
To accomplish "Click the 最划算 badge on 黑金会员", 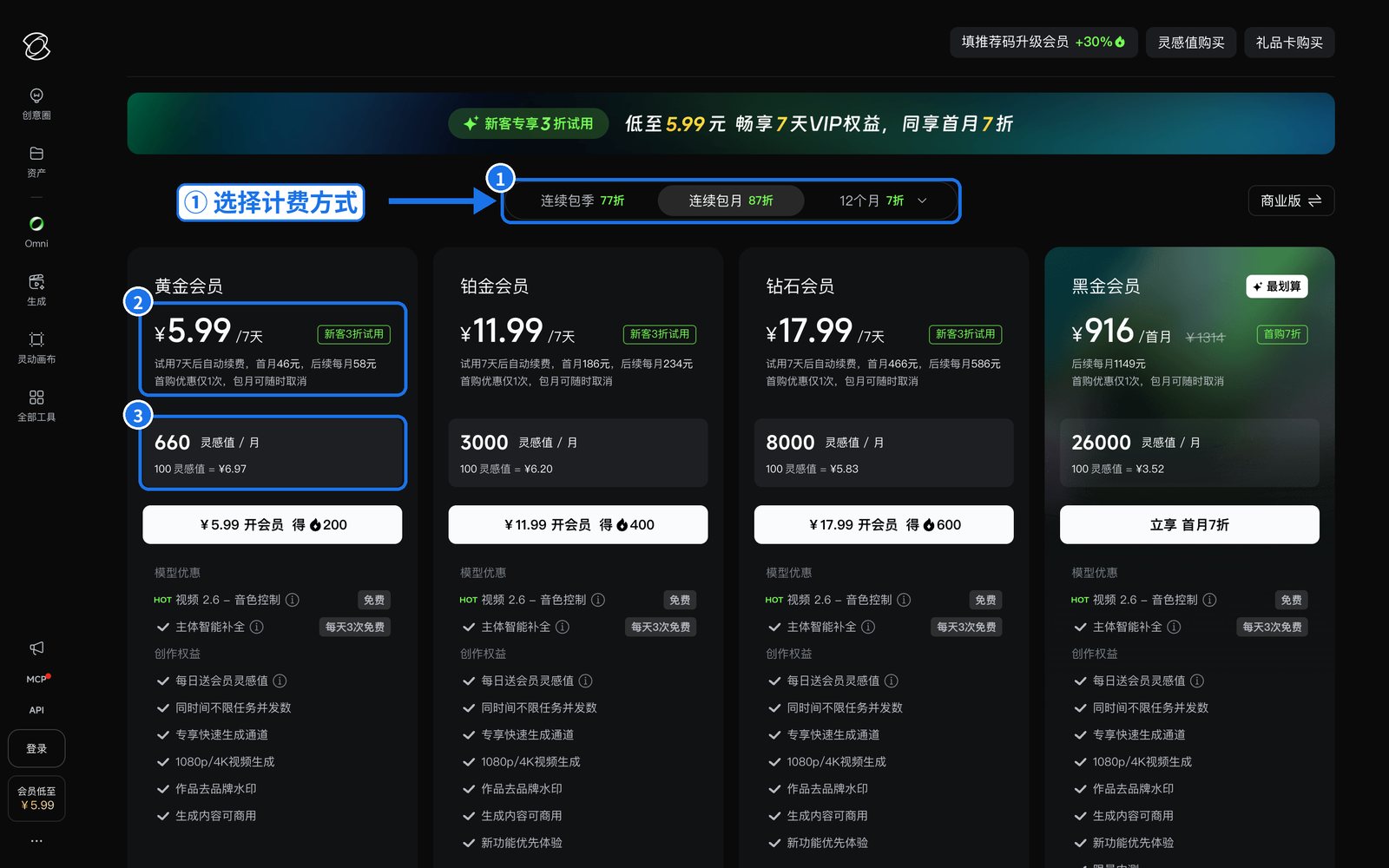I will (1277, 286).
